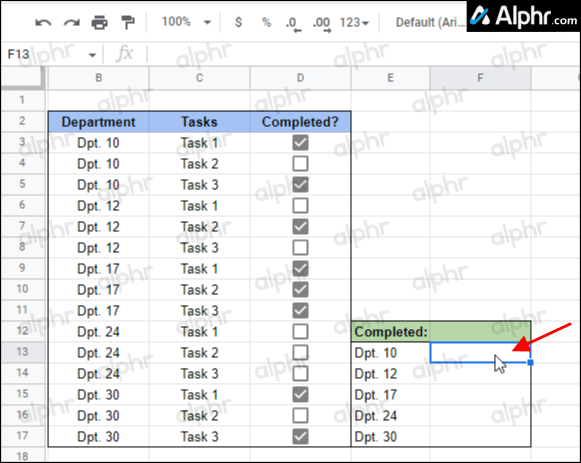Viewport: 581px width, 463px height.
Task: Increase decimal places button
Action: [322, 24]
